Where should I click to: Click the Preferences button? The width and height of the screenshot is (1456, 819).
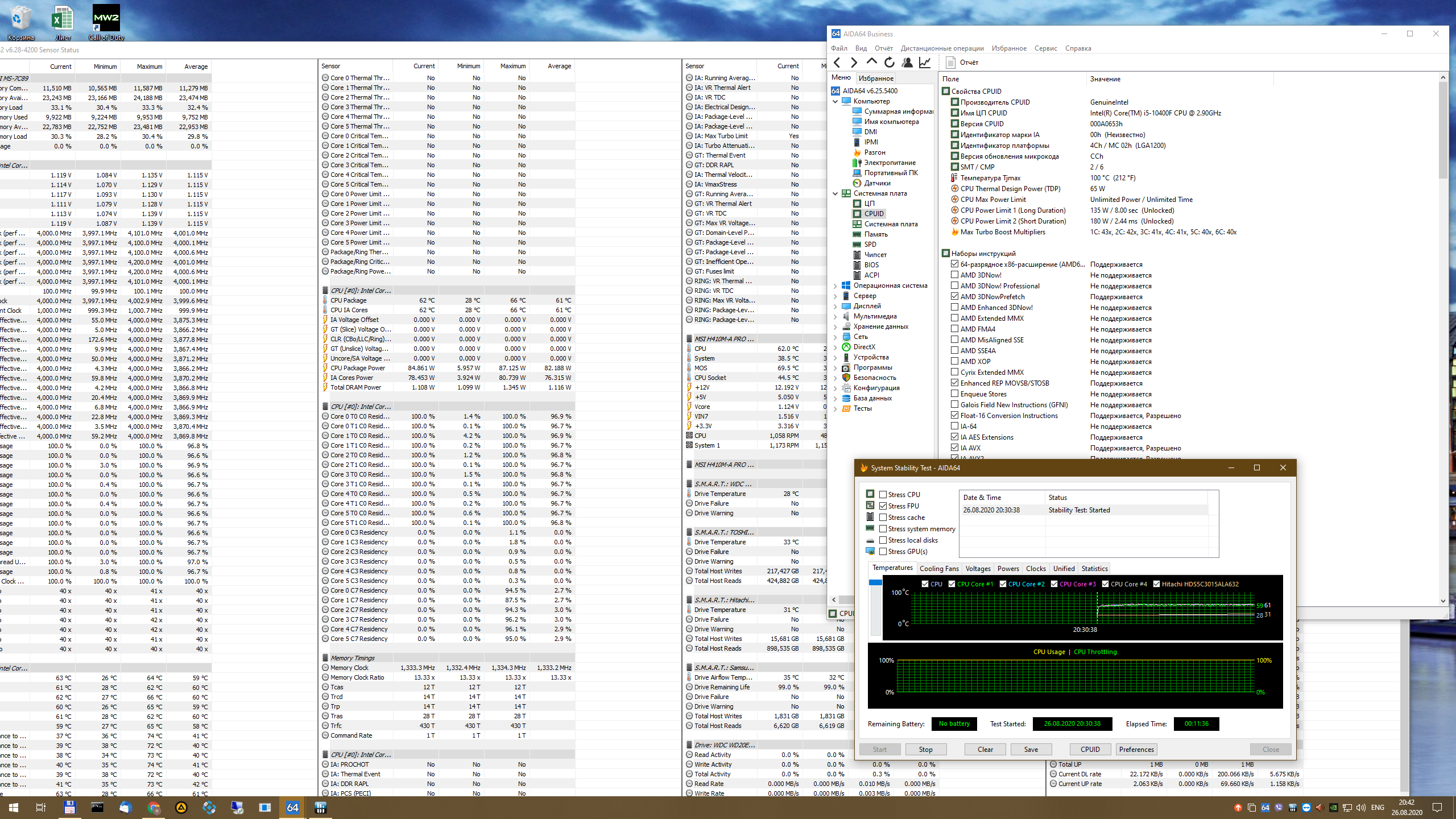(x=1136, y=749)
